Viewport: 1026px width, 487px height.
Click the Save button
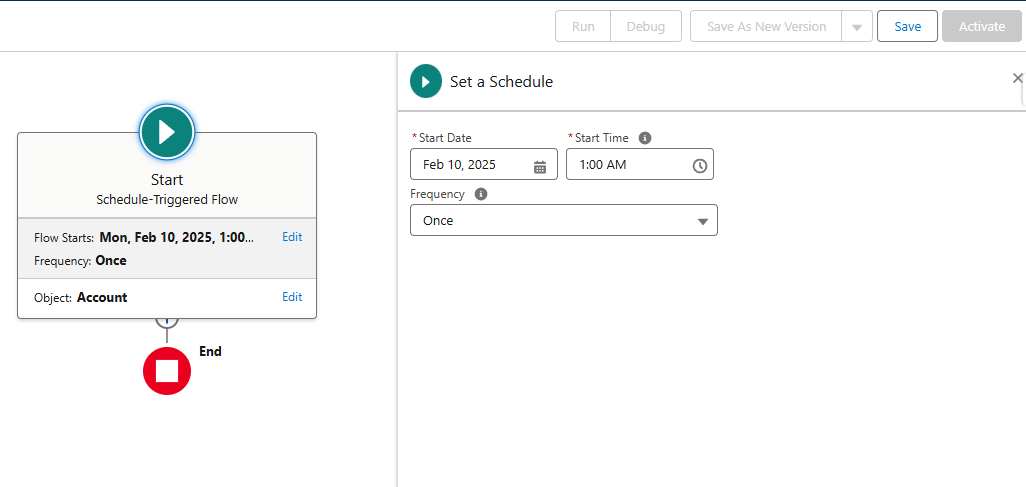click(907, 26)
